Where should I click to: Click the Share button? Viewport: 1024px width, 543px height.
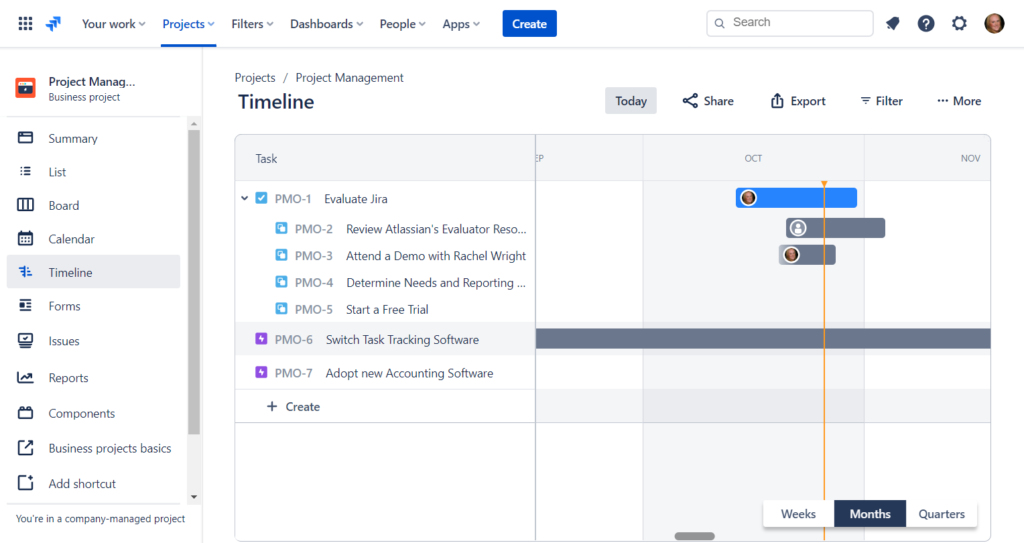click(x=708, y=101)
